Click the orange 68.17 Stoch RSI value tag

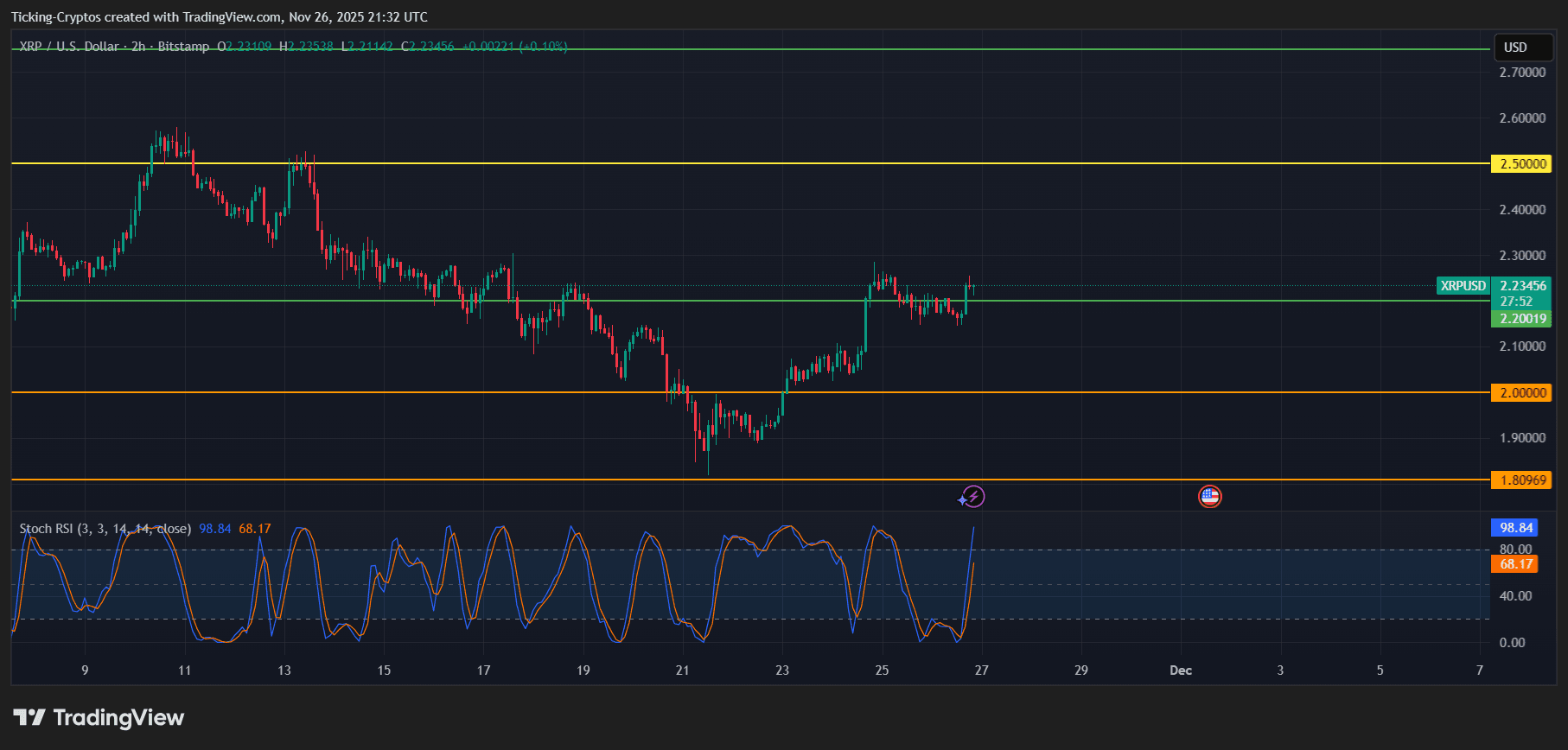click(1514, 564)
